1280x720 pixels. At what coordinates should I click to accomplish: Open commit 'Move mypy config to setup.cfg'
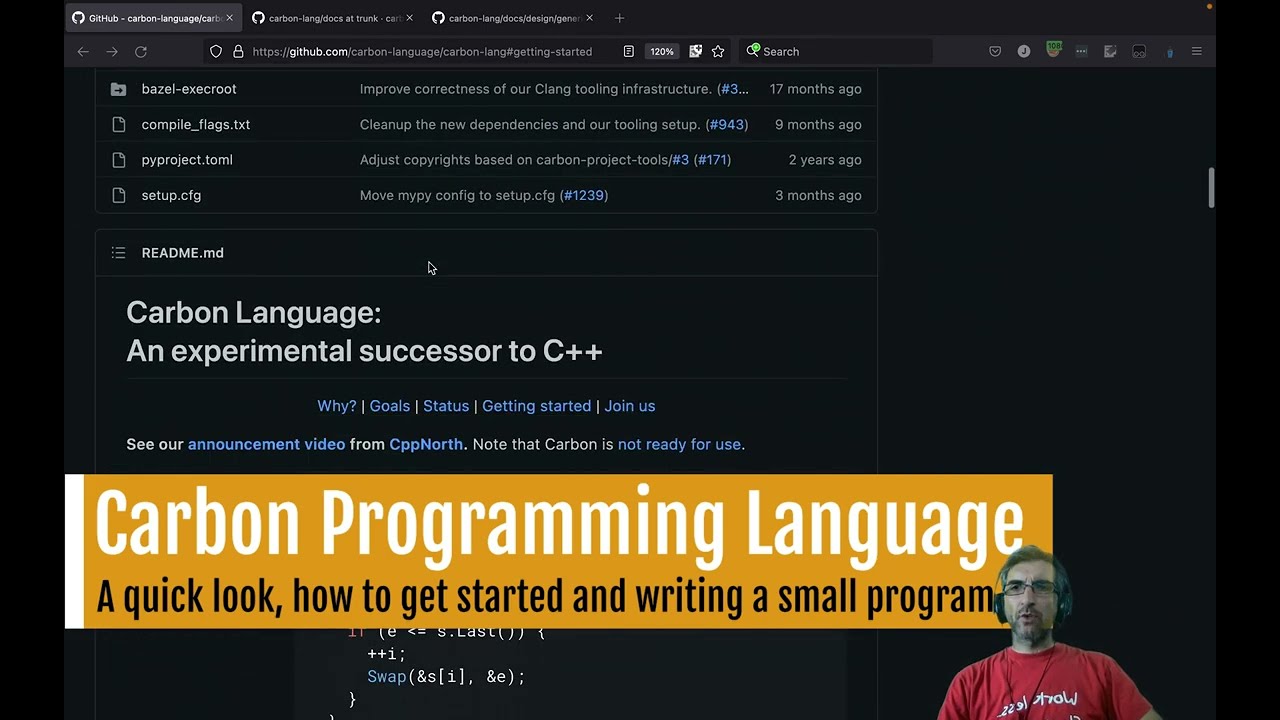(x=457, y=195)
